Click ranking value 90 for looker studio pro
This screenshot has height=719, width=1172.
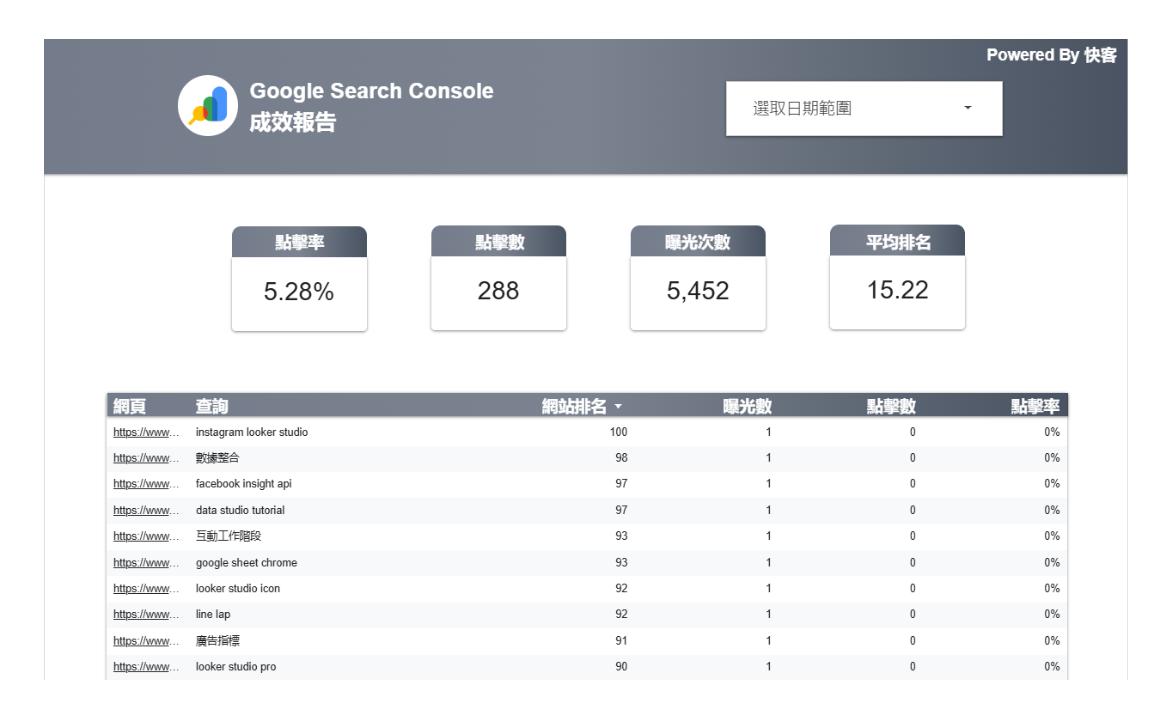coord(621,667)
